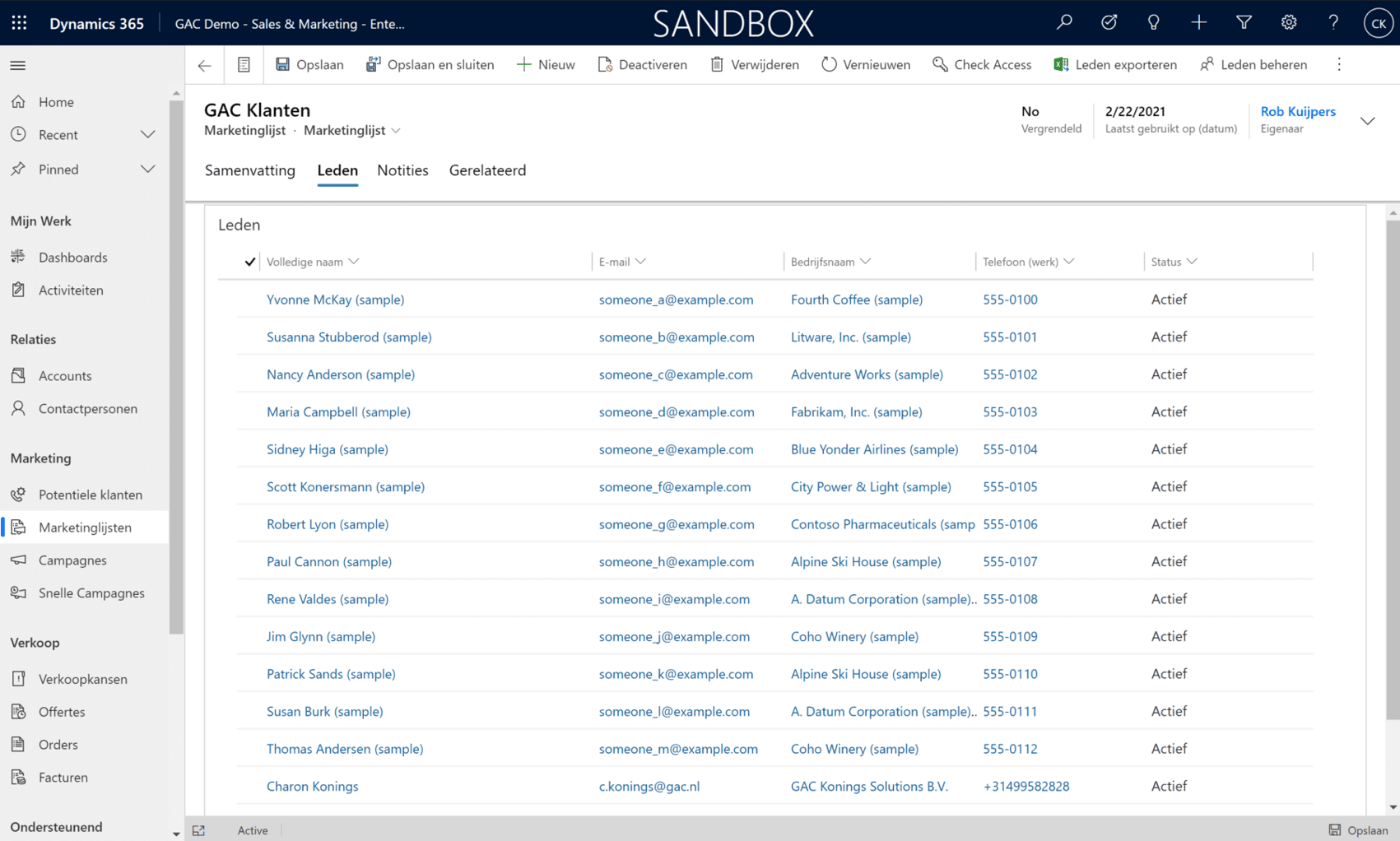Open Adventure Works (sample) company link
The height and width of the screenshot is (841, 1400).
pyautogui.click(x=867, y=374)
